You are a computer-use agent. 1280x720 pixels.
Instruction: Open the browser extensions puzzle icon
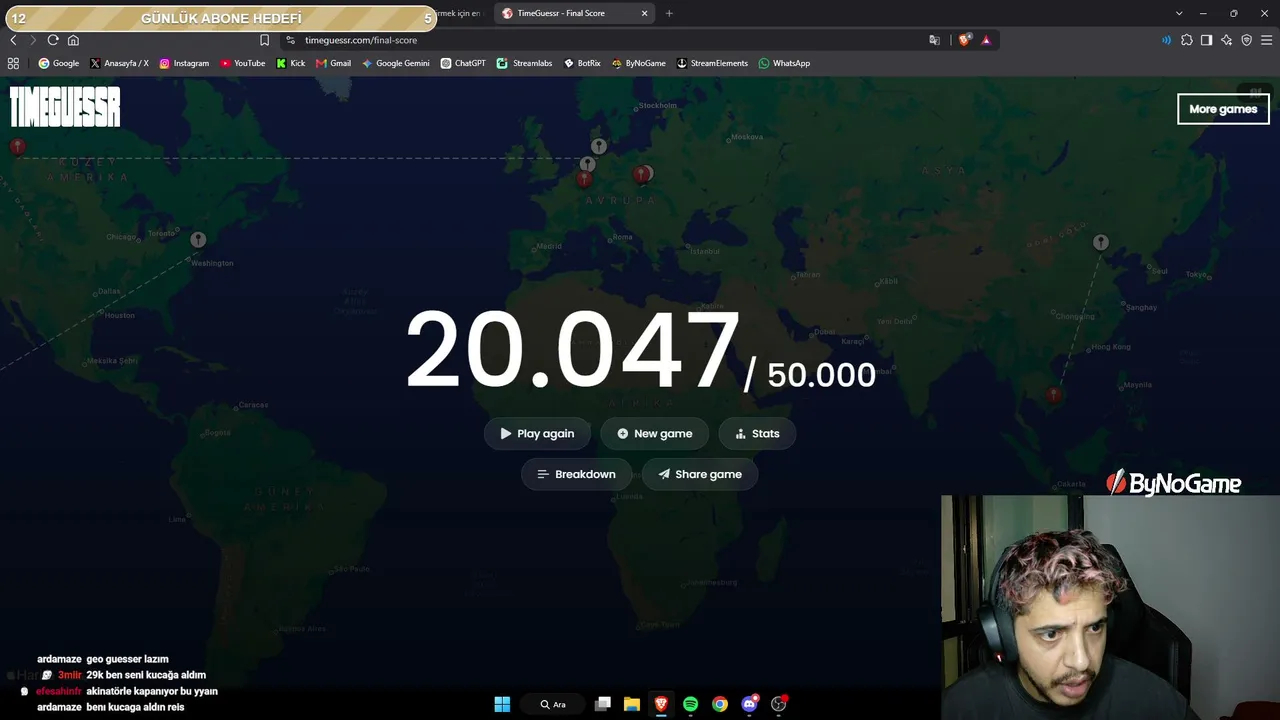(x=1187, y=40)
